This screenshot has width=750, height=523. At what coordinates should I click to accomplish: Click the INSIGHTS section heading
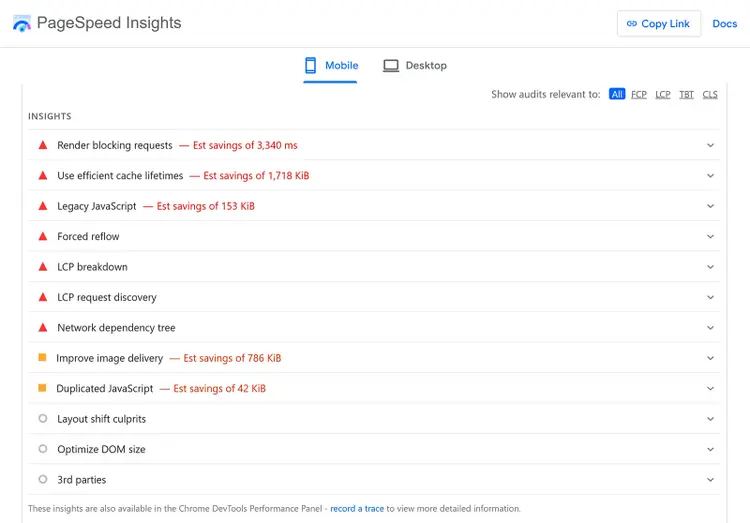pyautogui.click(x=50, y=116)
